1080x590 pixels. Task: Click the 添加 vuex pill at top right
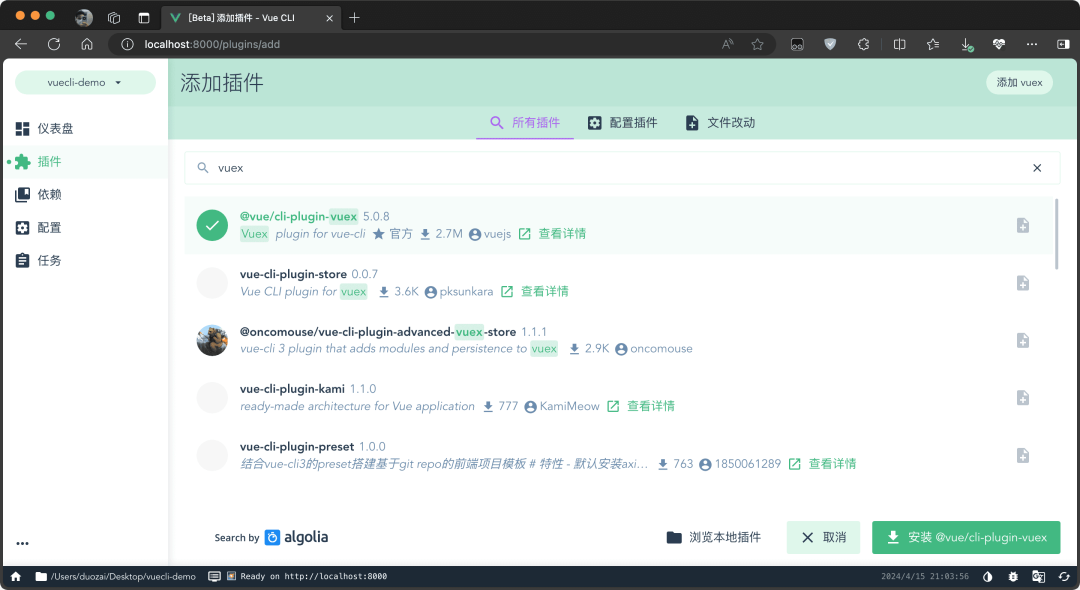point(1019,83)
